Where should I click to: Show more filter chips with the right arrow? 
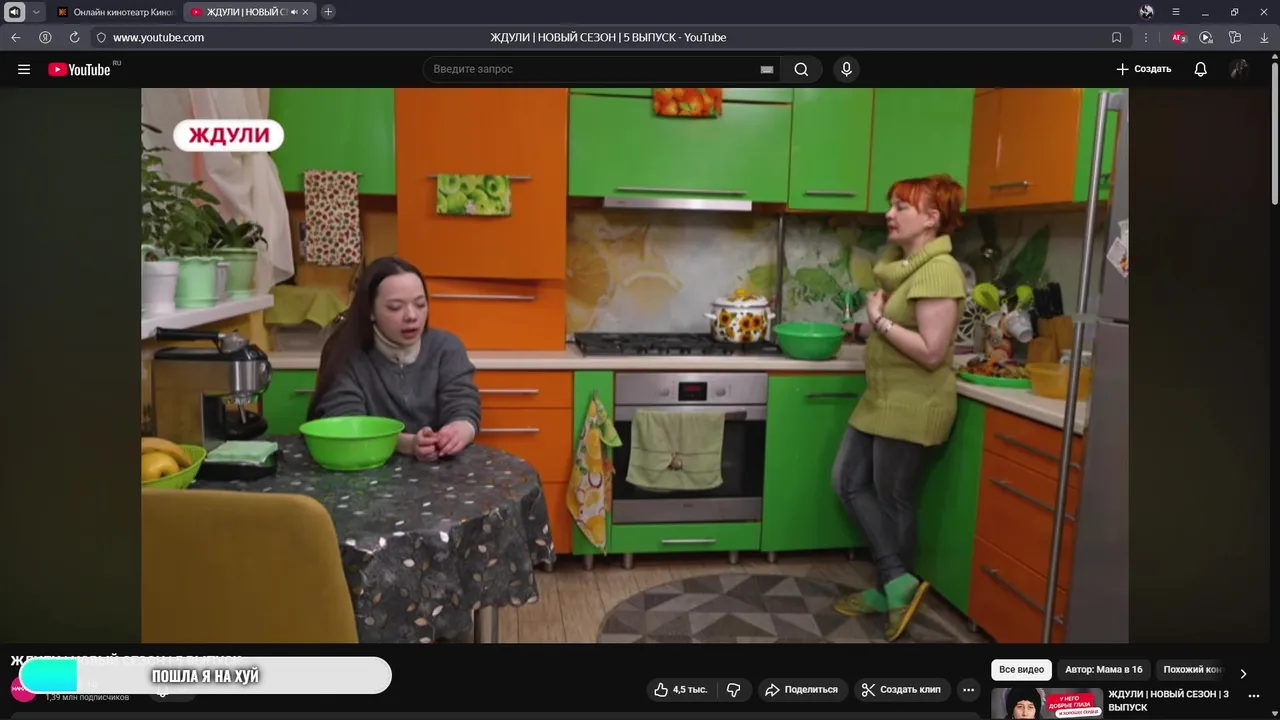coord(1243,673)
